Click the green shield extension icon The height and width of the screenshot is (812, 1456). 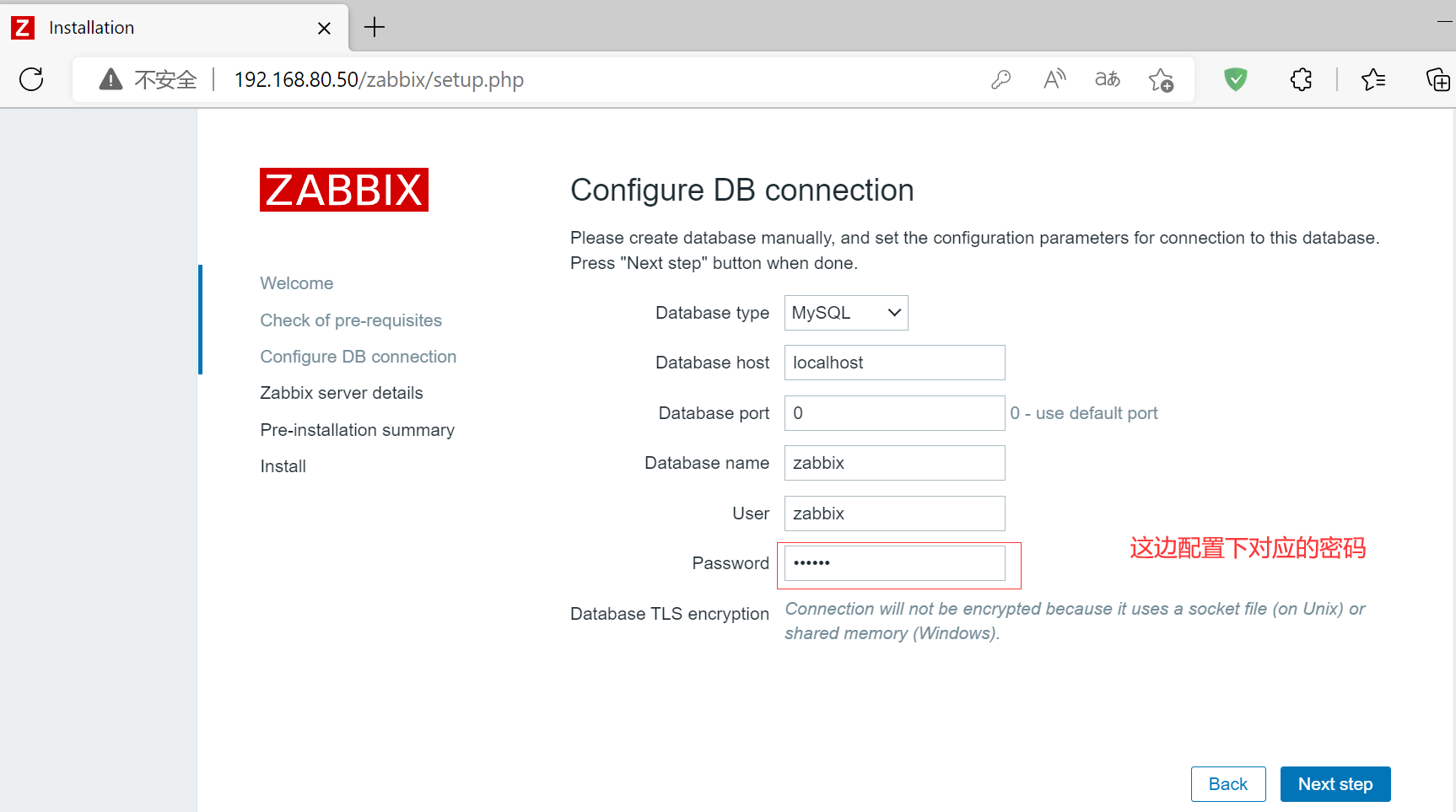[x=1236, y=79]
